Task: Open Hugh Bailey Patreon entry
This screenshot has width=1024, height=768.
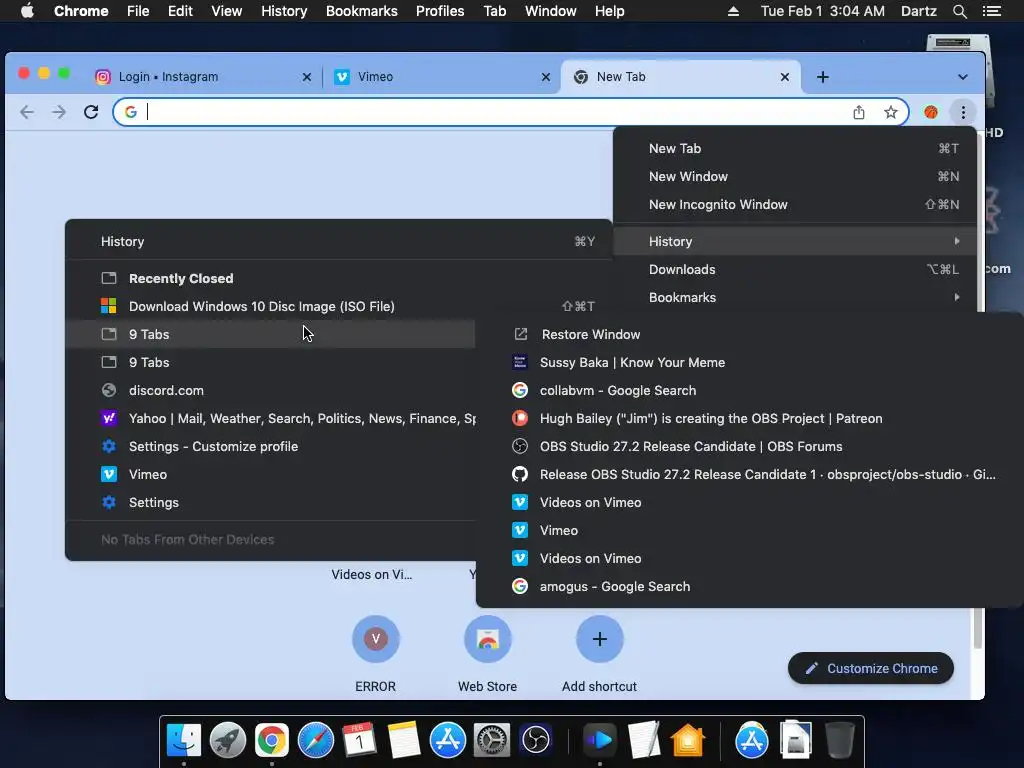Action: 750,419
